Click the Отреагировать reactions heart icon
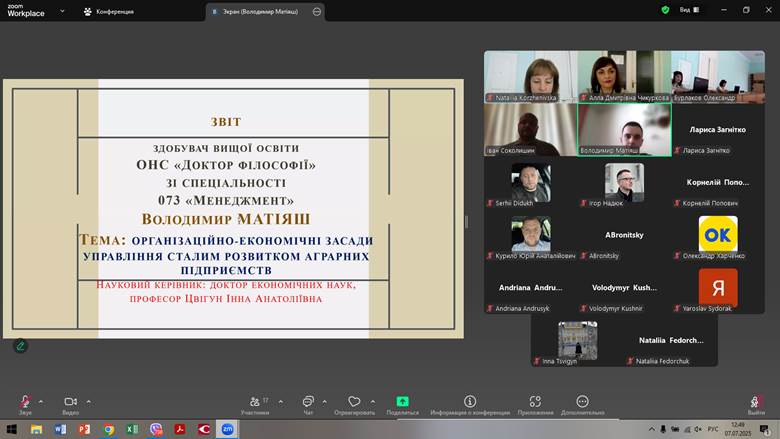The height and width of the screenshot is (439, 780). click(354, 402)
